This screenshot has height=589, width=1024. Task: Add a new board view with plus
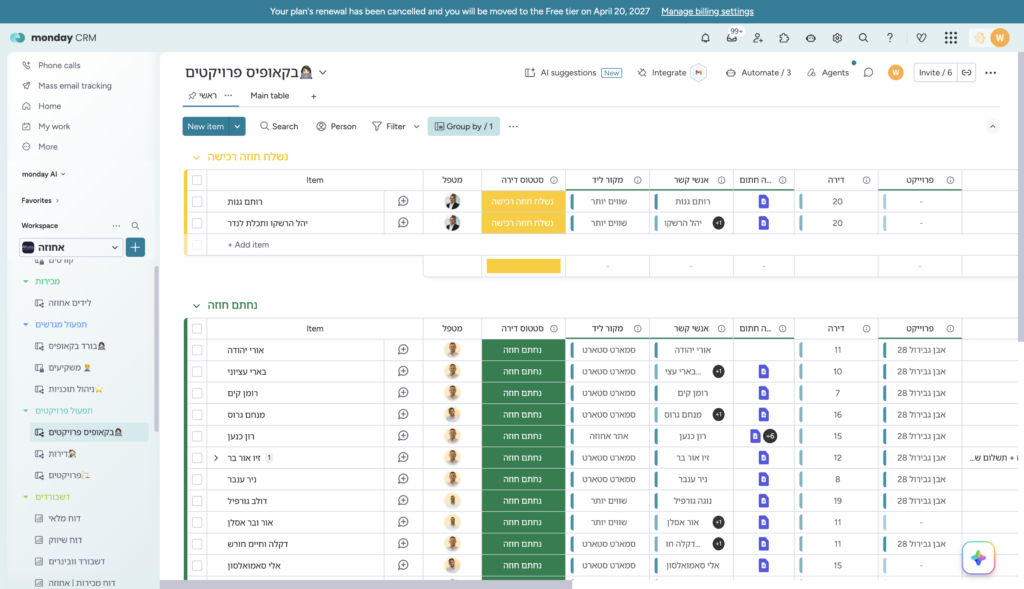pos(313,96)
